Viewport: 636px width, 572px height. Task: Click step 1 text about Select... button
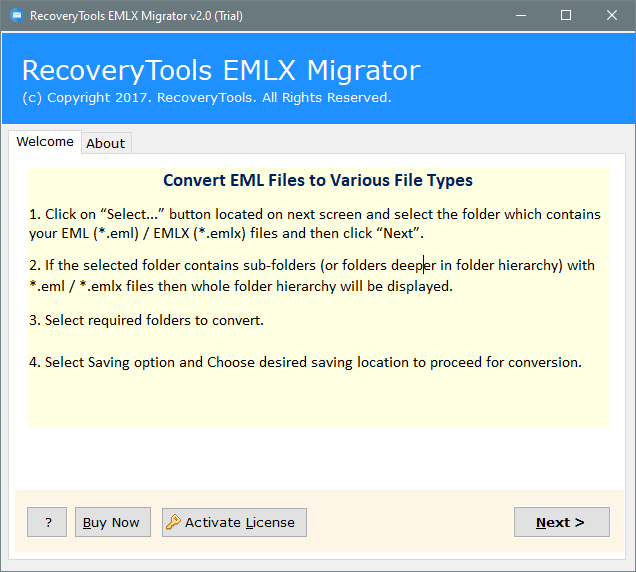pos(315,224)
